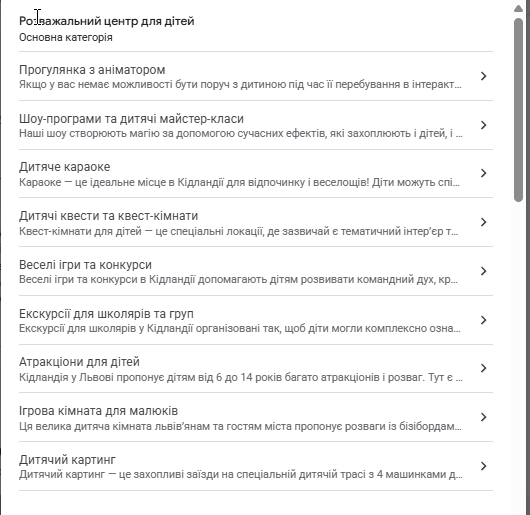The image size is (530, 515).
Task: Open the Дитячий картинг service title
Action: point(67,460)
